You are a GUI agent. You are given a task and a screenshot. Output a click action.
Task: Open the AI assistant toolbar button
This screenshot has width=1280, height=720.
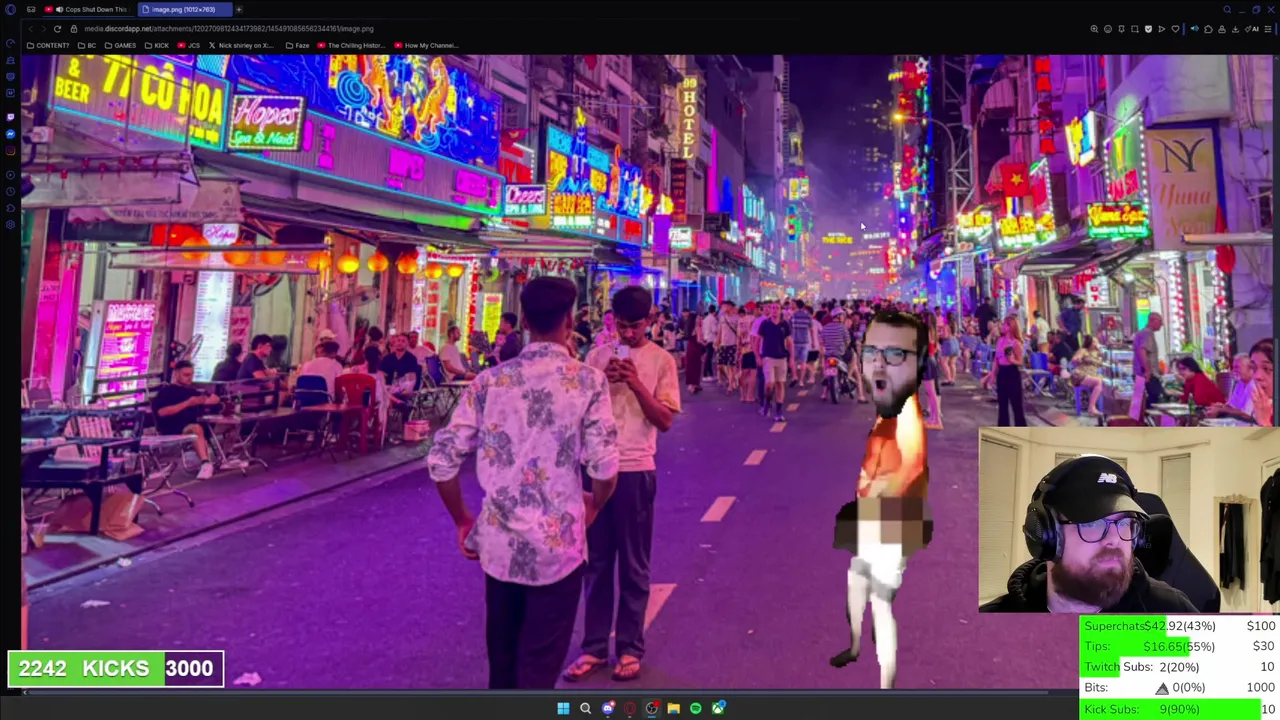coord(1253,29)
